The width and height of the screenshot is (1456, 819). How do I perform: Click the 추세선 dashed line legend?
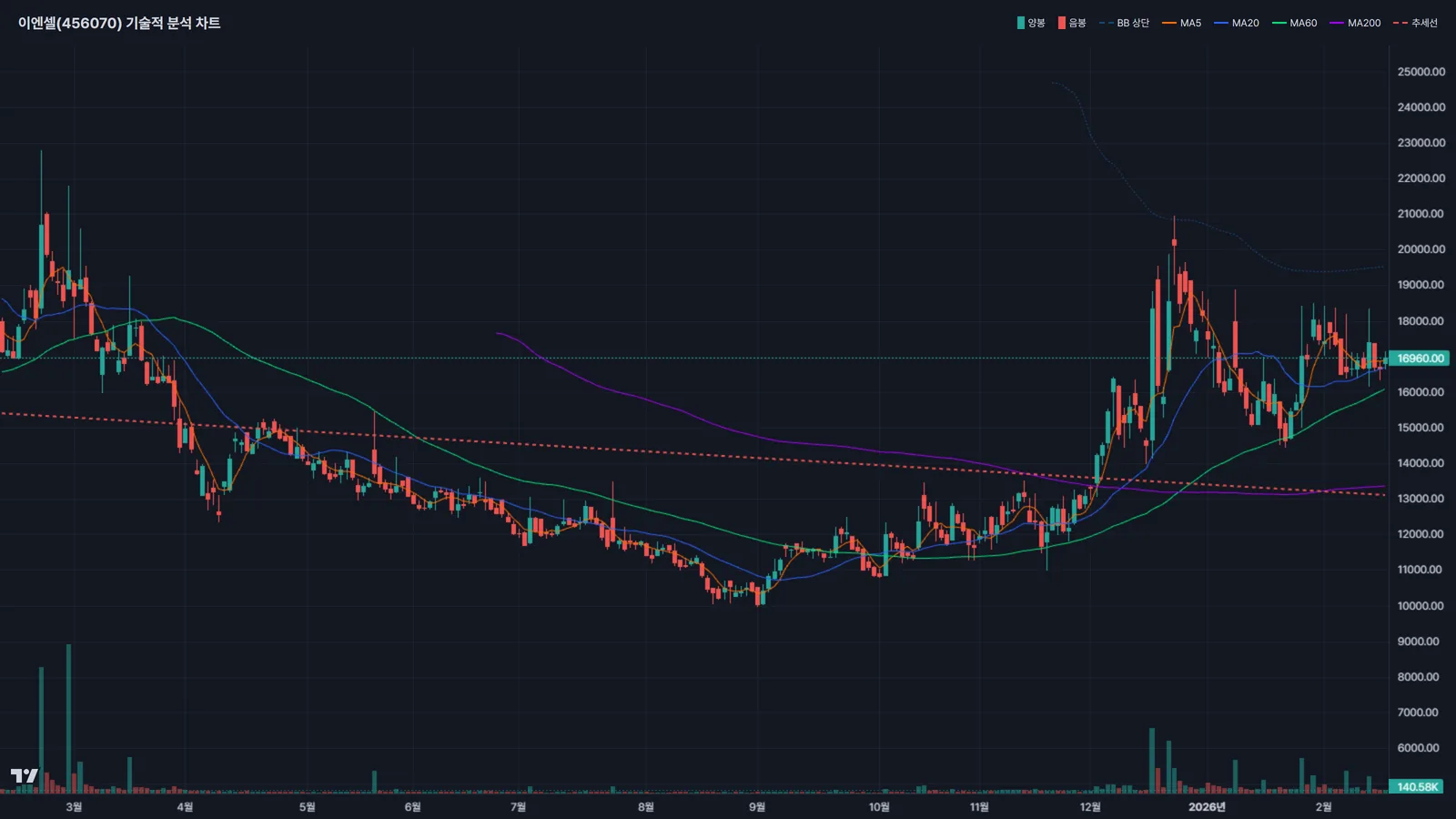(1416, 23)
